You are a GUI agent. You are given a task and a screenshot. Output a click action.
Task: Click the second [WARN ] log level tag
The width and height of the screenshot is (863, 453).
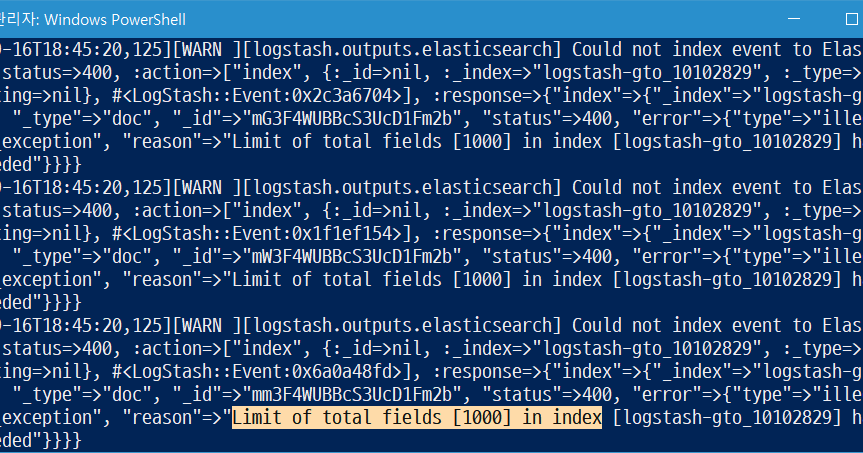click(x=207, y=188)
